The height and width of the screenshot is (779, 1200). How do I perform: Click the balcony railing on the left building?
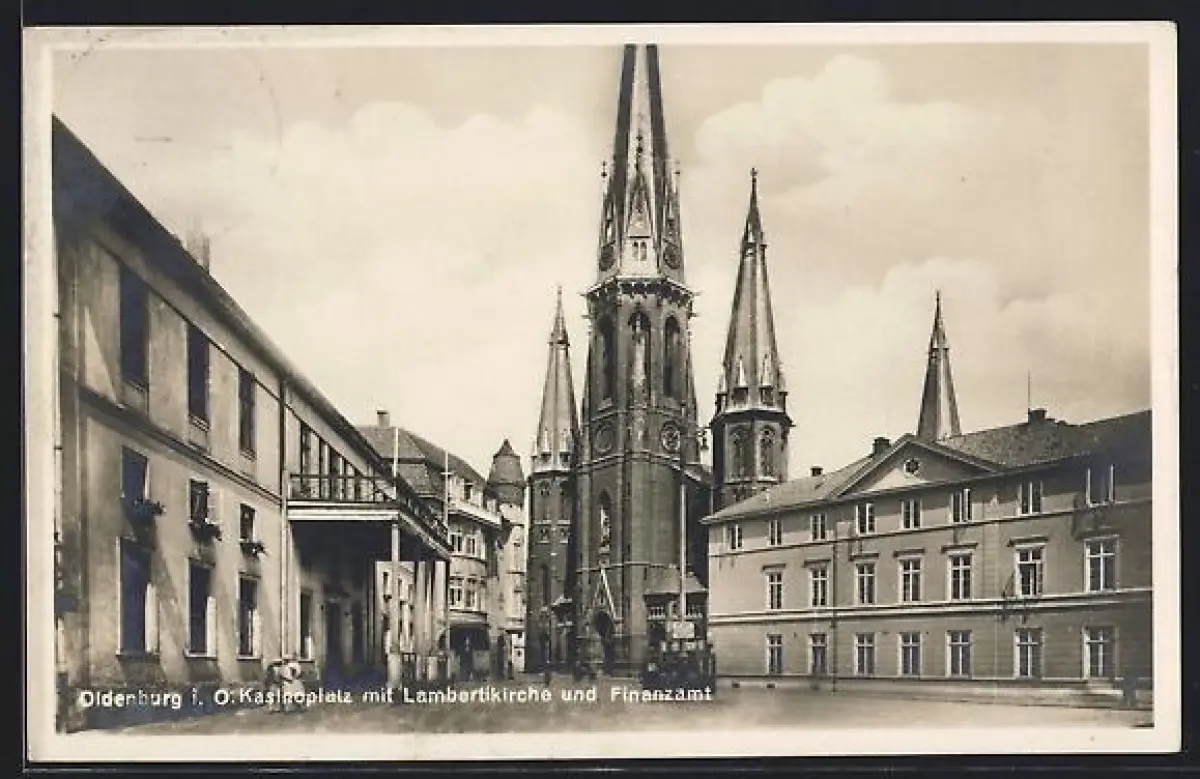(336, 488)
